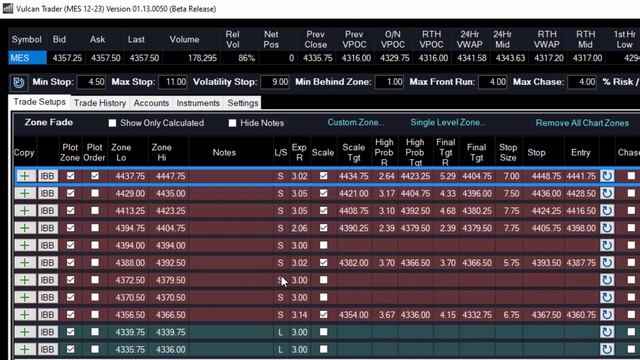The image size is (640, 360).
Task: Toggle the Hide Notes checkbox
Action: click(232, 123)
